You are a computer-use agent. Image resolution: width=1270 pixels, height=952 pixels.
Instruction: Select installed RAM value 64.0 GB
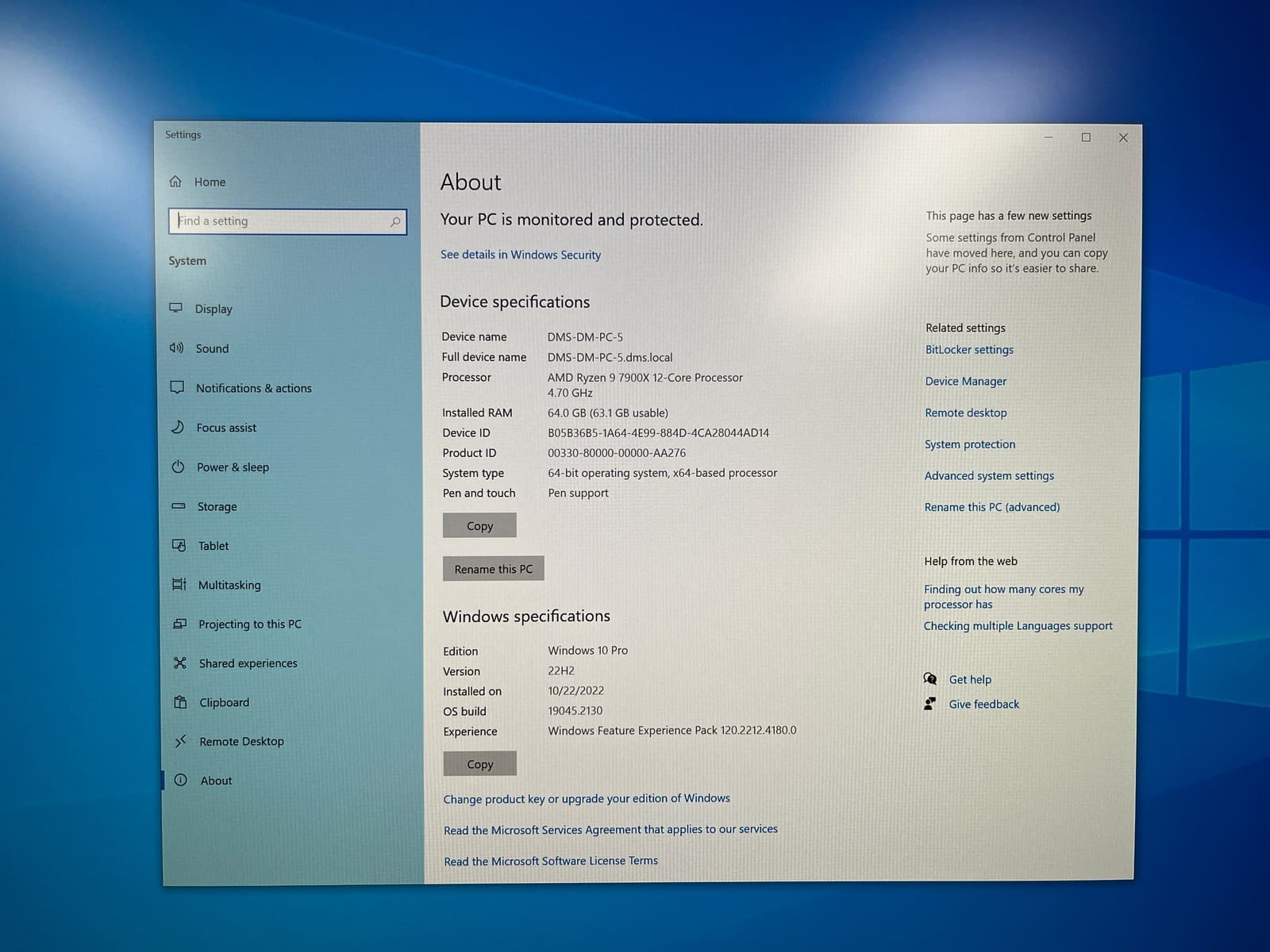(608, 413)
